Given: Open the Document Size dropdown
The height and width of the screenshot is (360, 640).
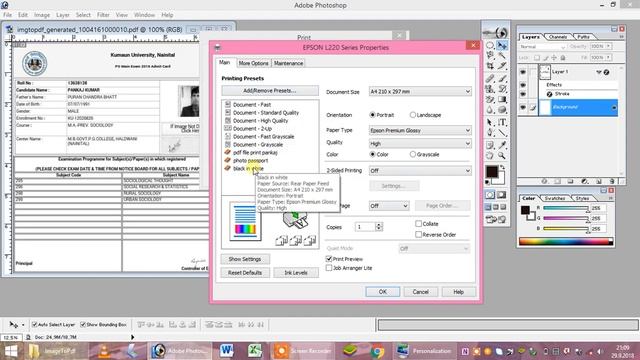Looking at the screenshot, I should click(x=420, y=92).
